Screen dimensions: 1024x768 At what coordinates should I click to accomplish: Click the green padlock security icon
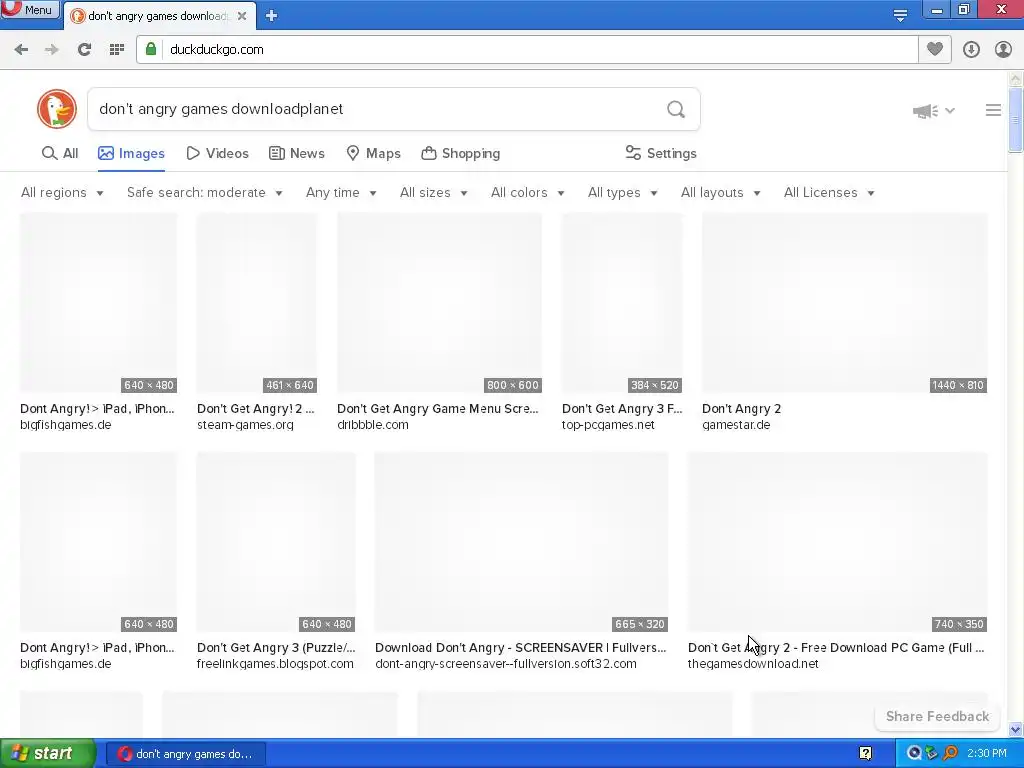coord(151,50)
